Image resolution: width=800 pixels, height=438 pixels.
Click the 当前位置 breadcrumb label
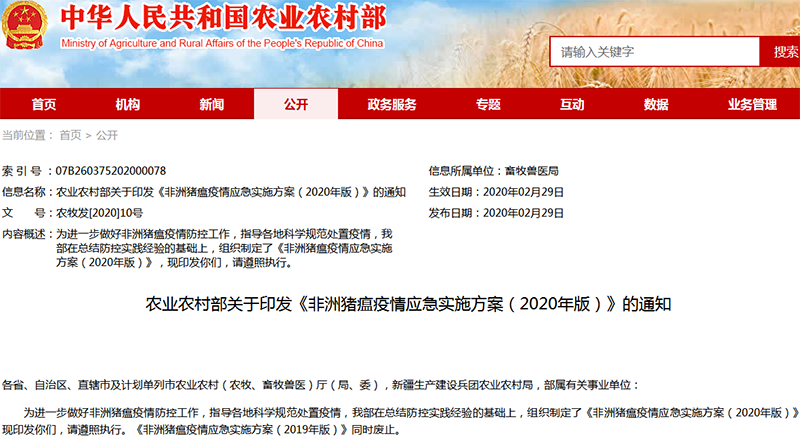click(28, 135)
